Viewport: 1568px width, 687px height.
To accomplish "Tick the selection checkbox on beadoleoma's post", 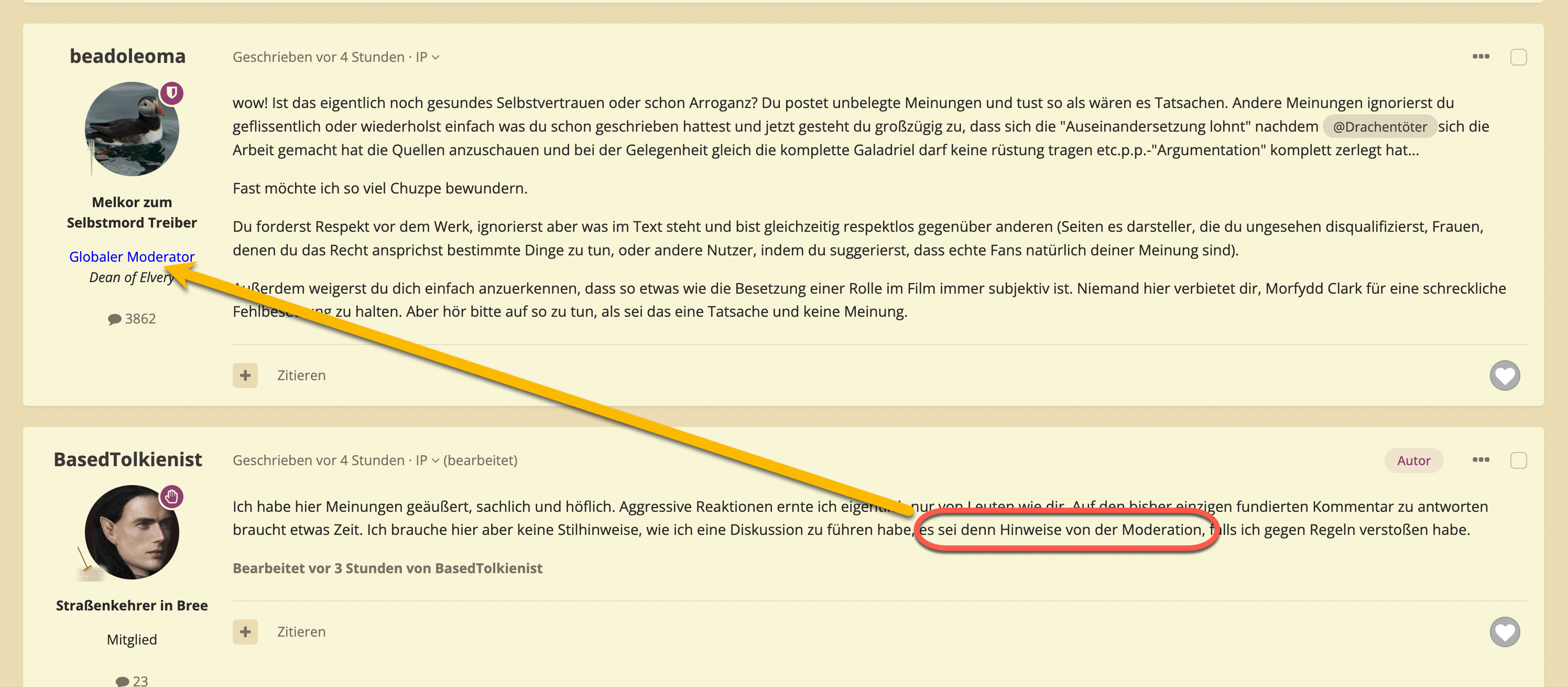I will pos(1518,57).
